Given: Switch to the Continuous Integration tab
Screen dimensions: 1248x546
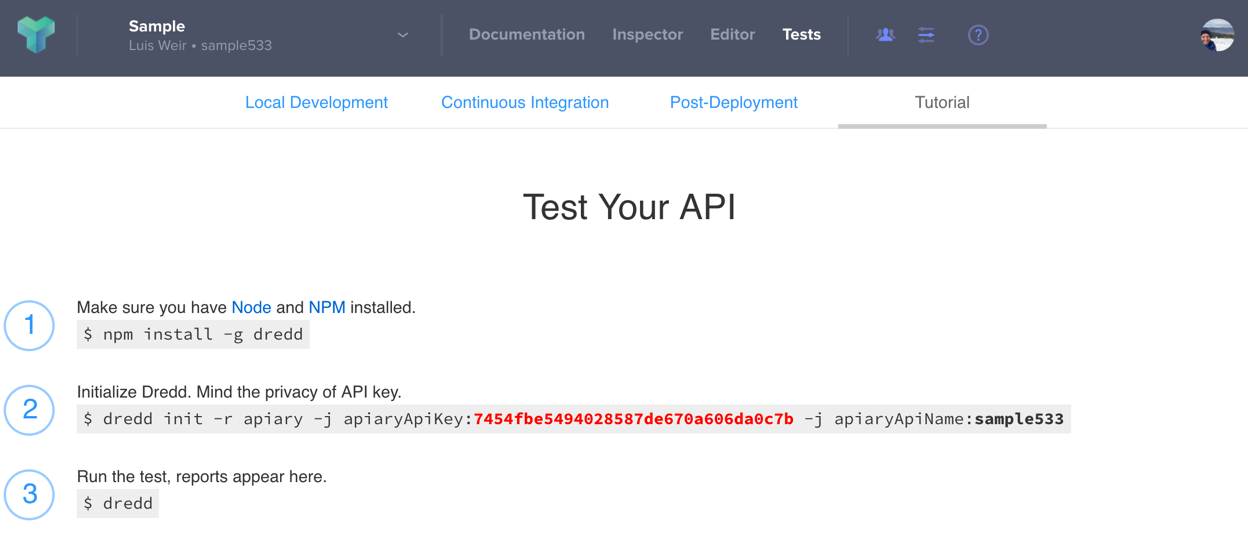Looking at the screenshot, I should pos(525,103).
